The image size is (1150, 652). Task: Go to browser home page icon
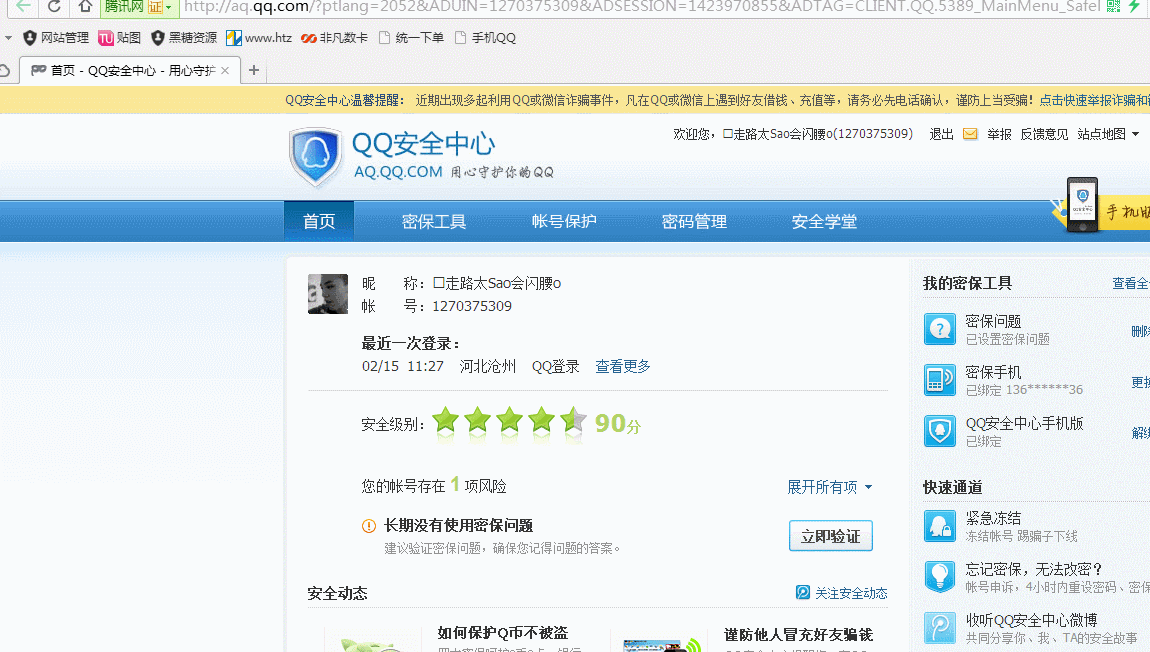coord(85,7)
